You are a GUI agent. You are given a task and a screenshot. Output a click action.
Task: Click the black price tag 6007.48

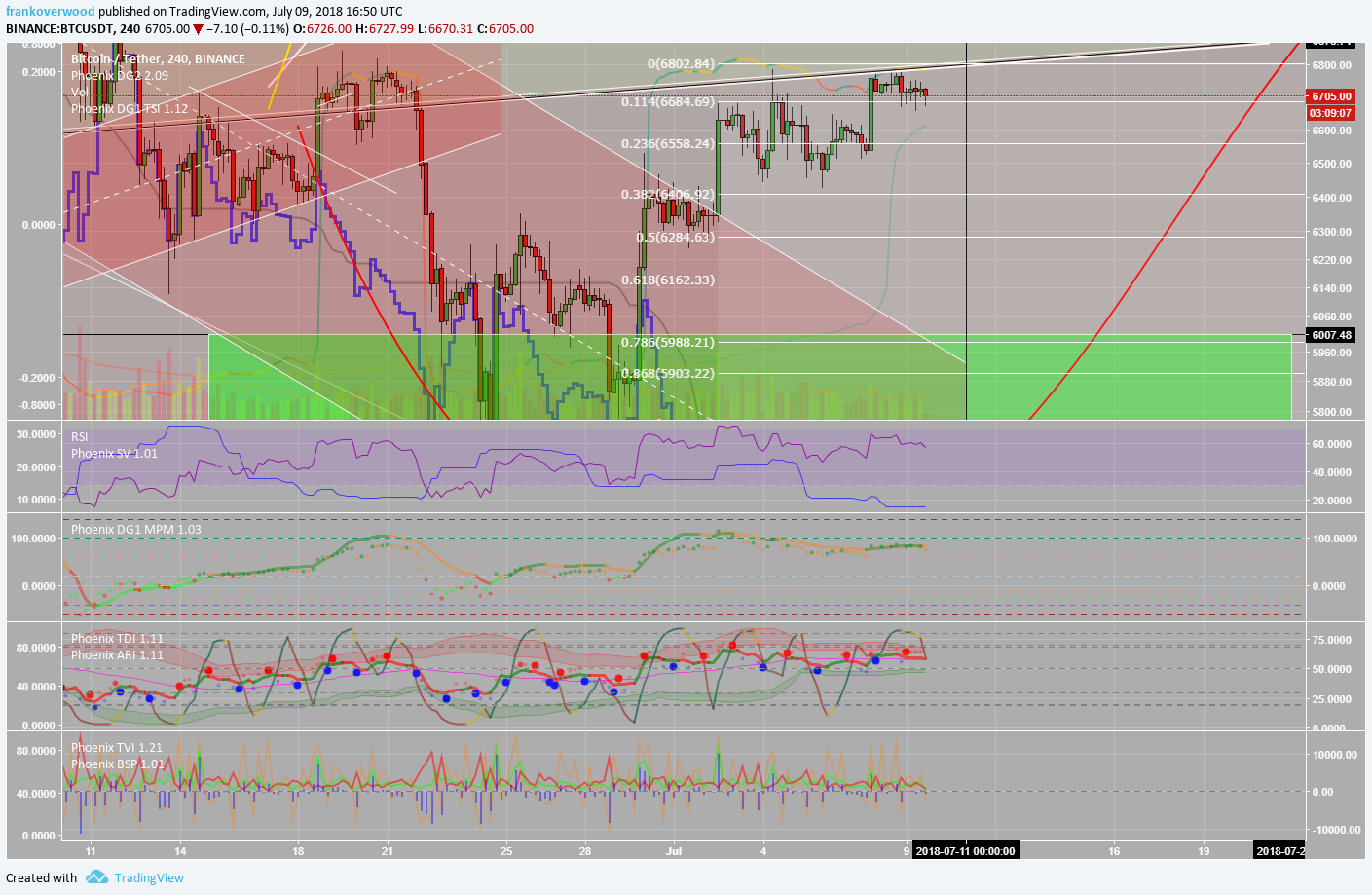coord(1331,335)
